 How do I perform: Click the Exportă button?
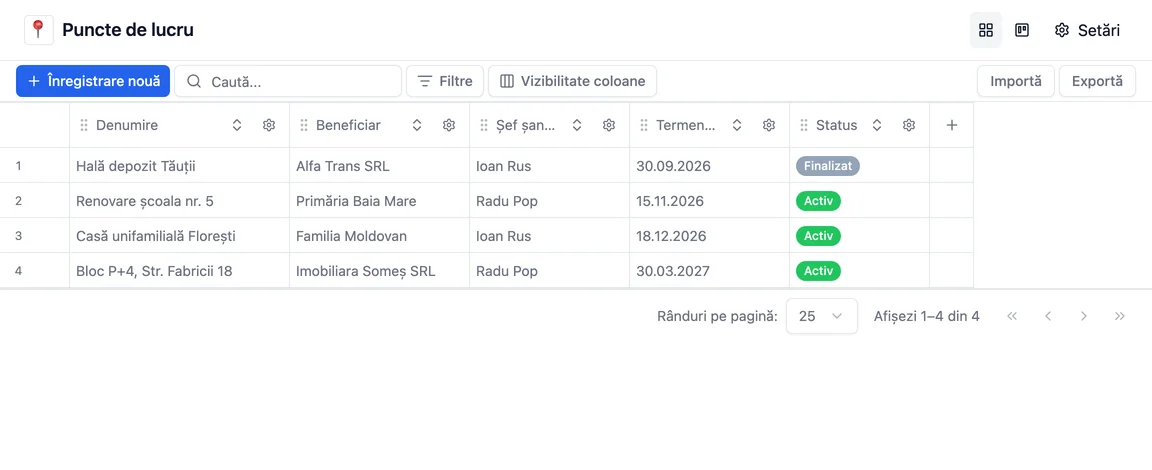coord(1097,81)
